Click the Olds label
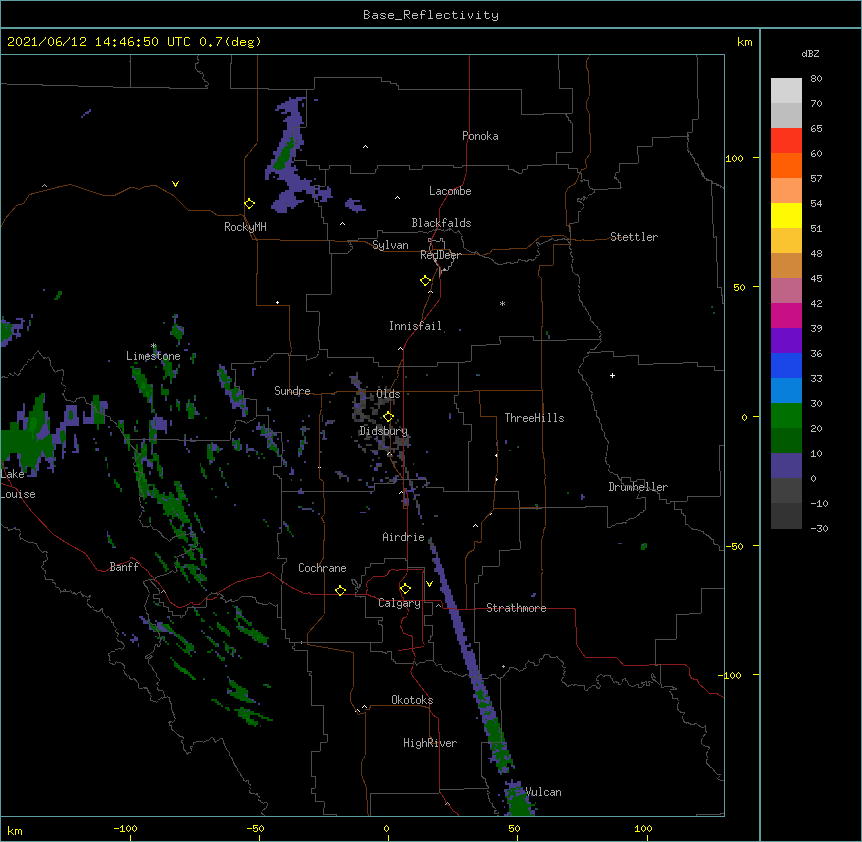 388,394
